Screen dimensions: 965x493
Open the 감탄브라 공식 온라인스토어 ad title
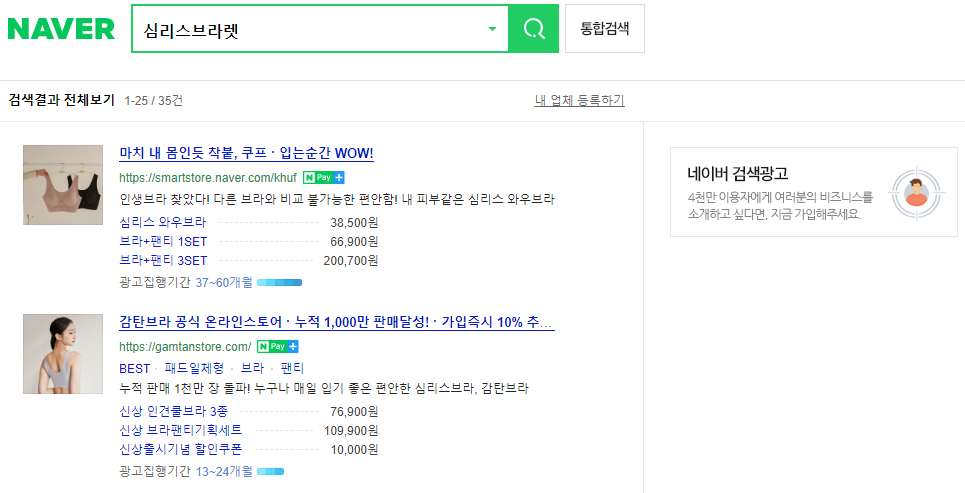(337, 323)
